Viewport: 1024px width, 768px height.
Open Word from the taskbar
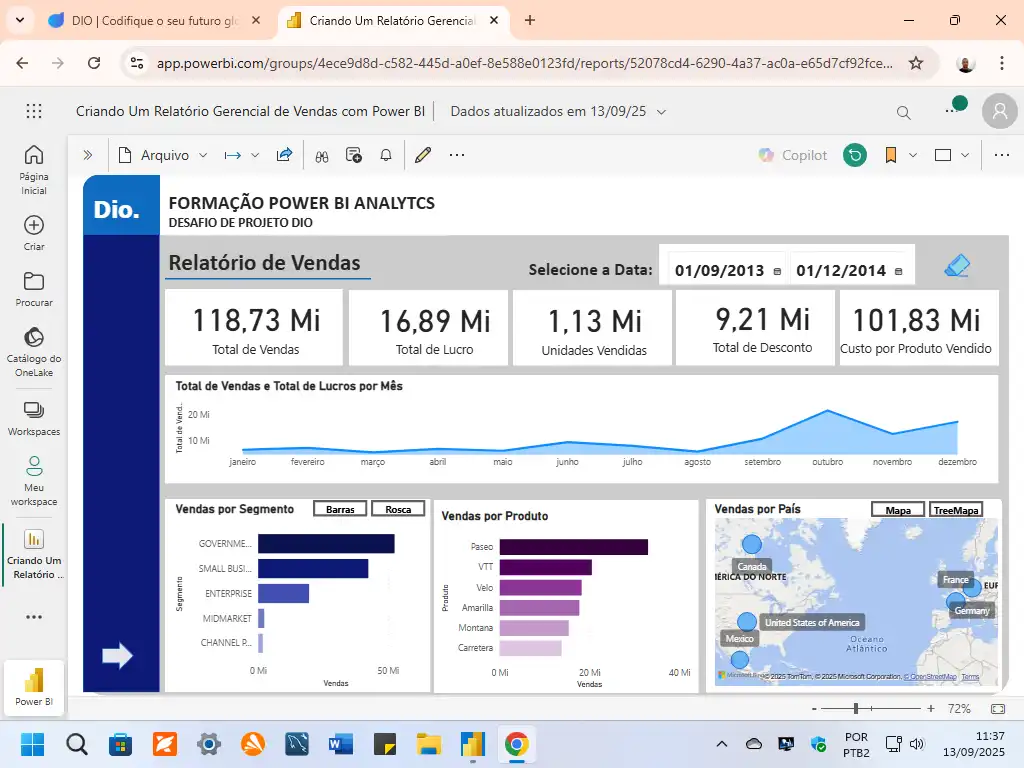coord(341,744)
